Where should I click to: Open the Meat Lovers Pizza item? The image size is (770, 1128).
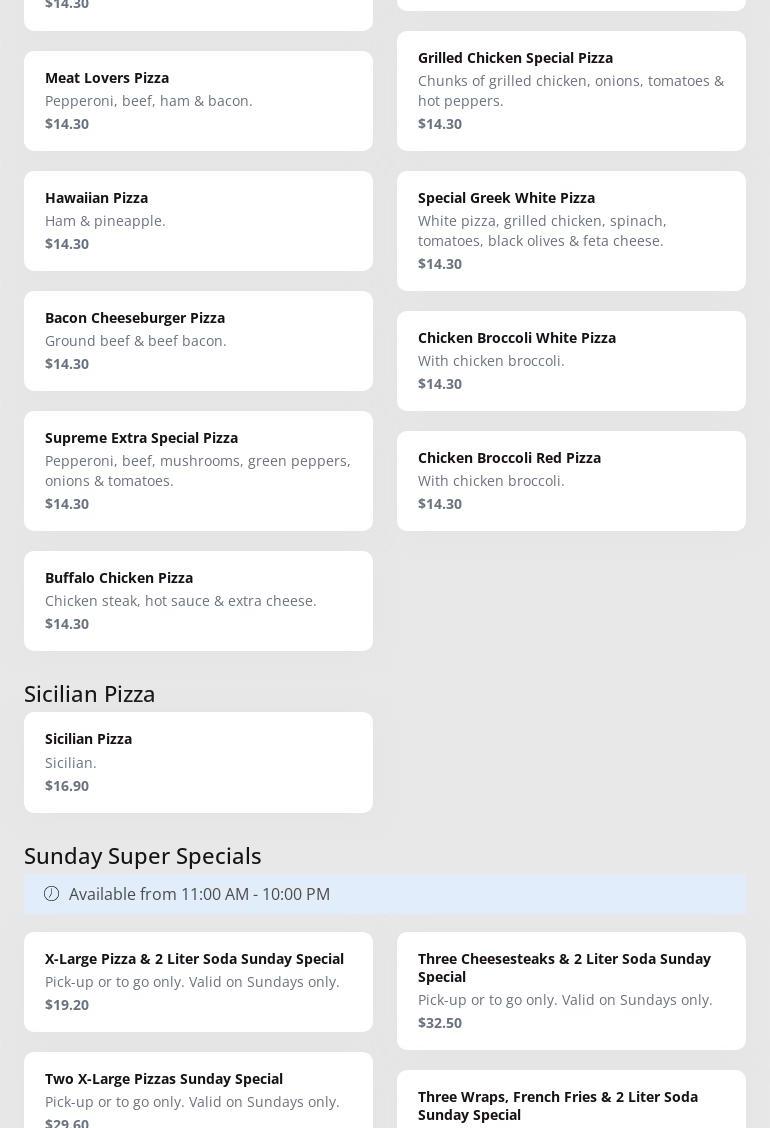point(198,100)
